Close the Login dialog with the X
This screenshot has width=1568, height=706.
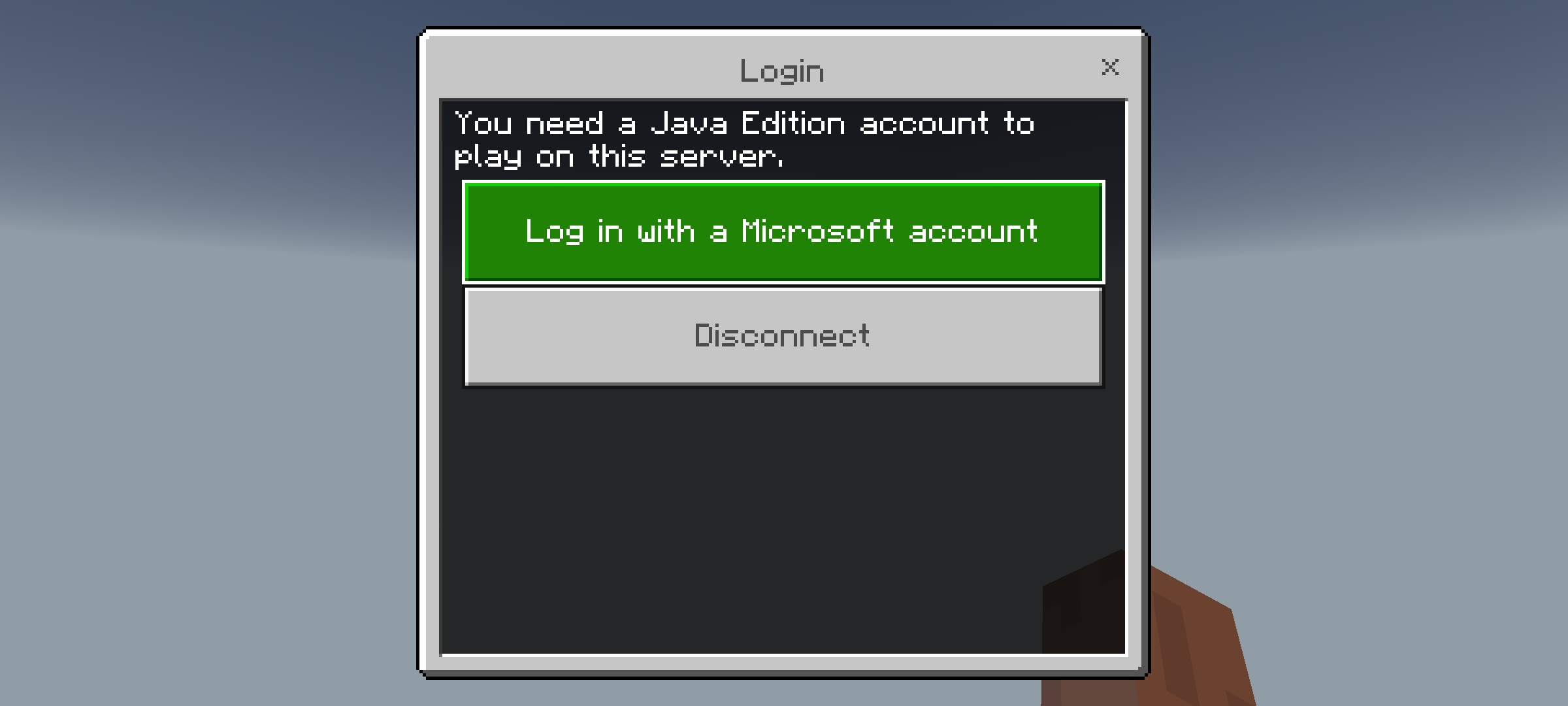(1110, 67)
